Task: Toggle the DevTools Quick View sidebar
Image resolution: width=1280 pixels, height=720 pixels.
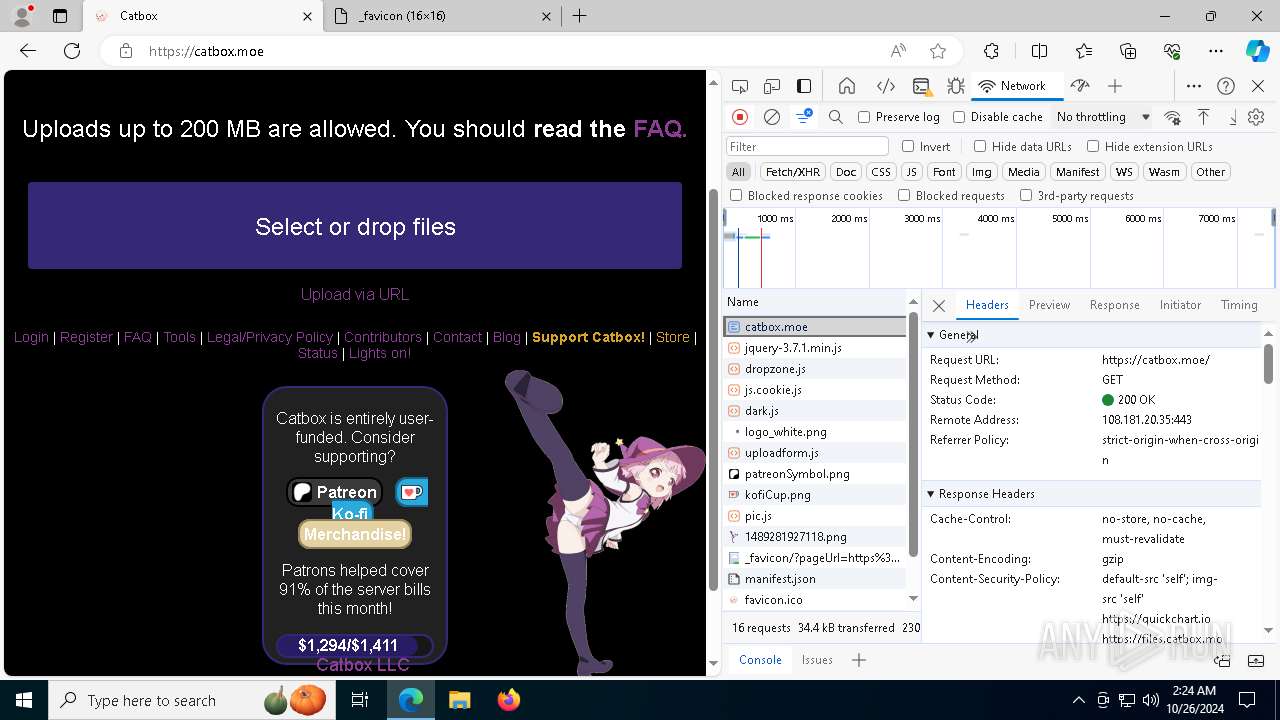Action: tap(804, 86)
